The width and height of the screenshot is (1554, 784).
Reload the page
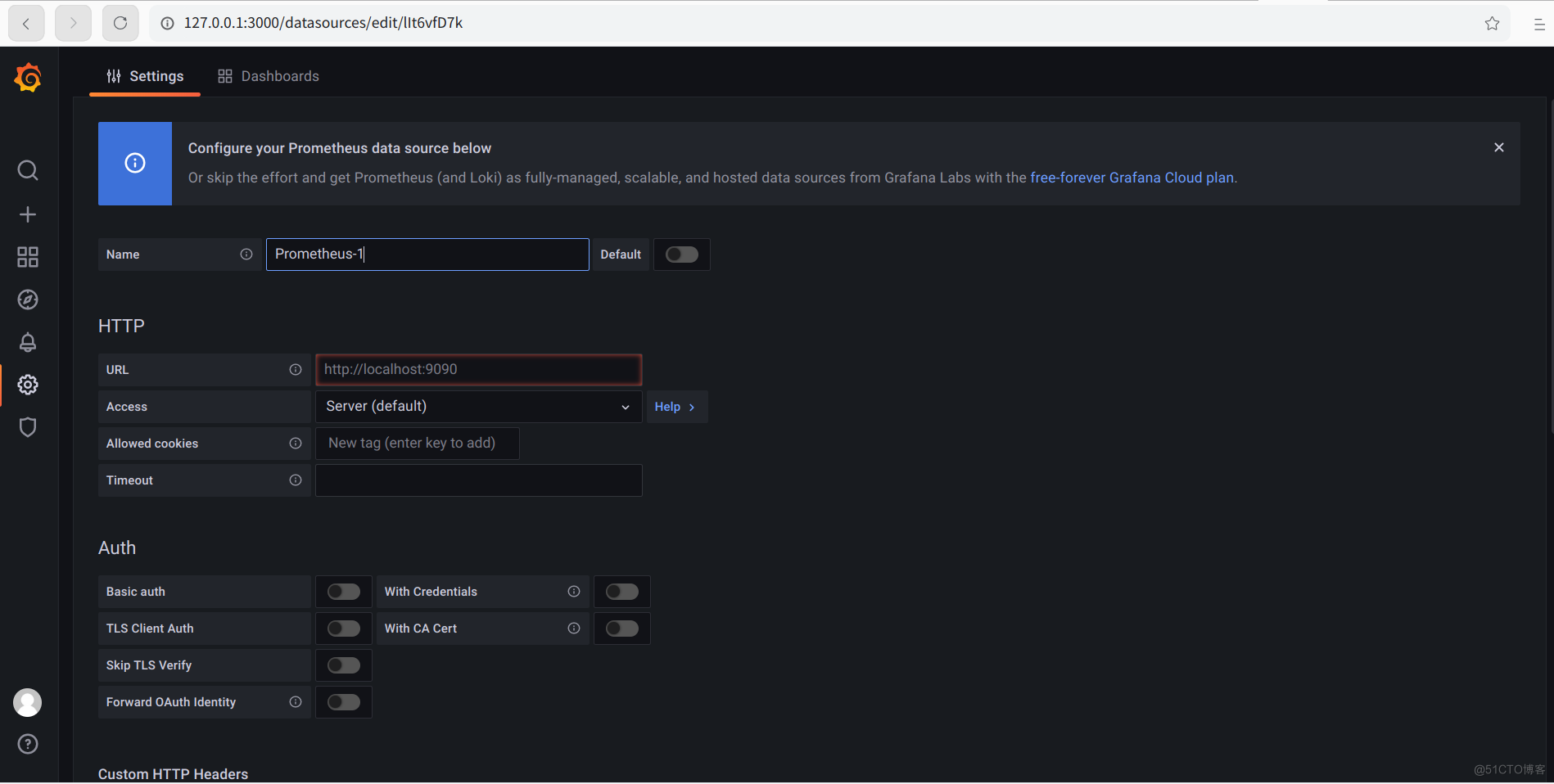[x=120, y=23]
